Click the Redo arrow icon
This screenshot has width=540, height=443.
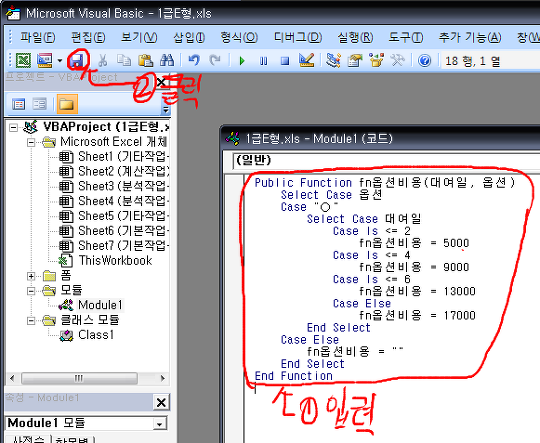tap(215, 61)
